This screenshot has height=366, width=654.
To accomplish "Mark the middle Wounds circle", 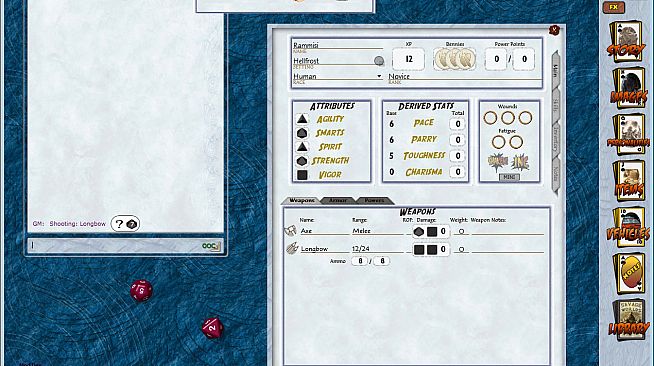I will tap(508, 118).
